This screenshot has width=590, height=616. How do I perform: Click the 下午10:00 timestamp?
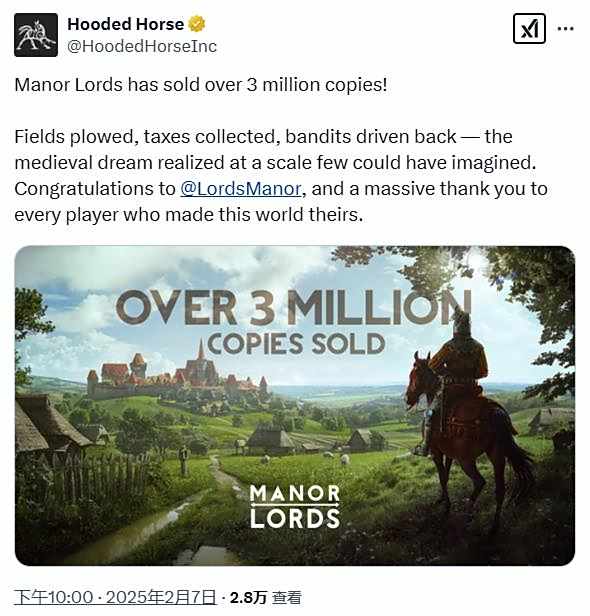pyautogui.click(x=53, y=598)
